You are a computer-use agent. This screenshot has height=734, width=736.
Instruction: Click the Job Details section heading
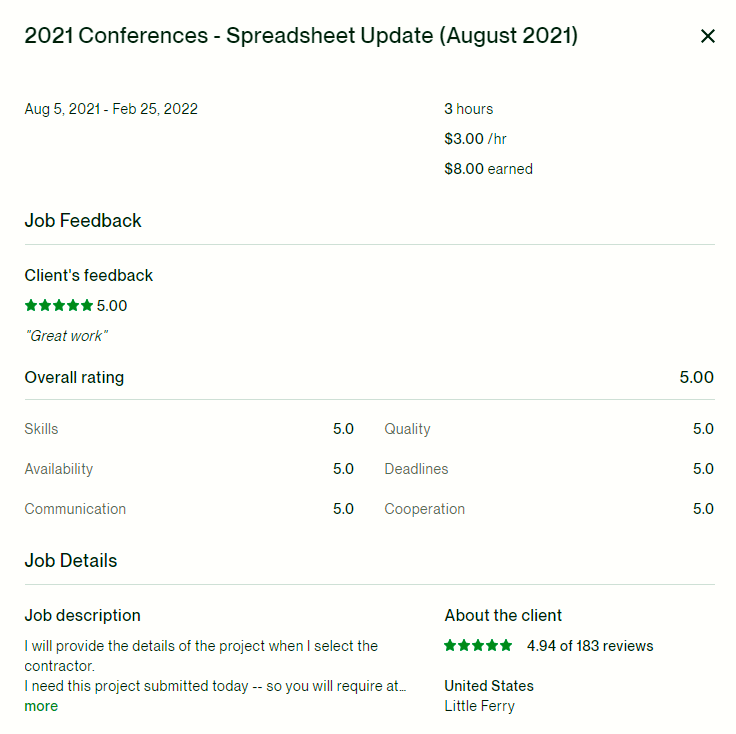click(x=71, y=561)
